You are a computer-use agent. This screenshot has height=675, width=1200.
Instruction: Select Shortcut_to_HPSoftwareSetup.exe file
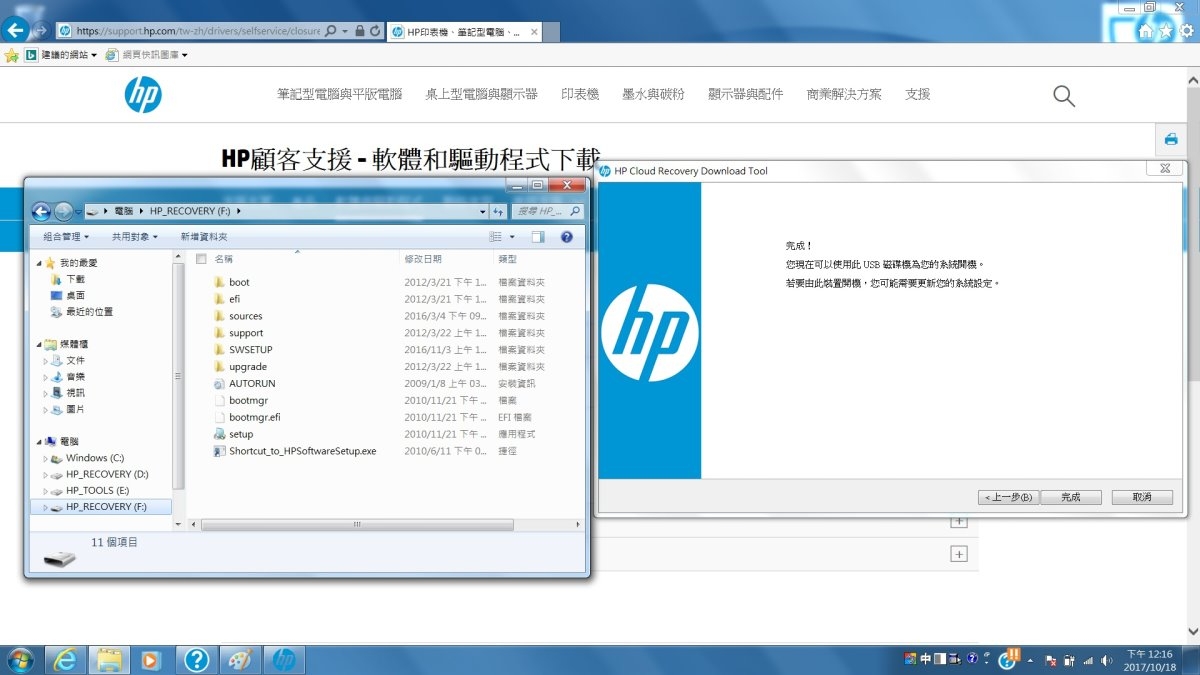tap(302, 451)
